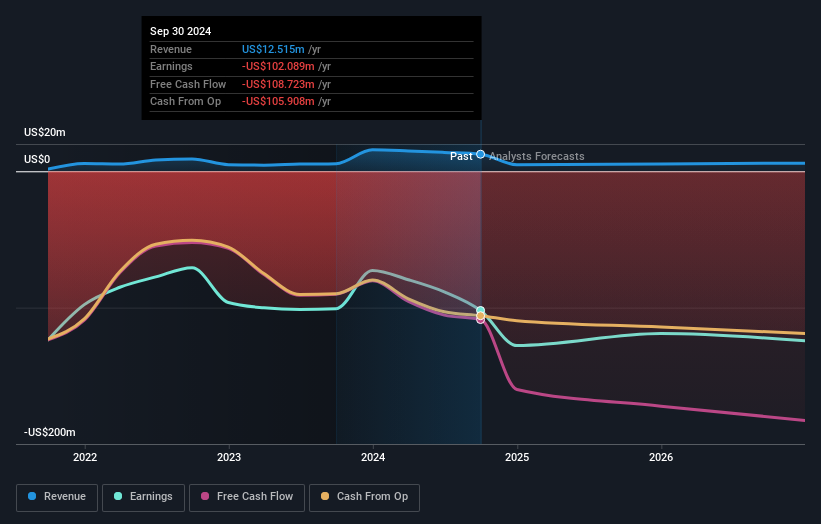Click the 2026 x-axis label
821x524 pixels.
pyautogui.click(x=661, y=458)
